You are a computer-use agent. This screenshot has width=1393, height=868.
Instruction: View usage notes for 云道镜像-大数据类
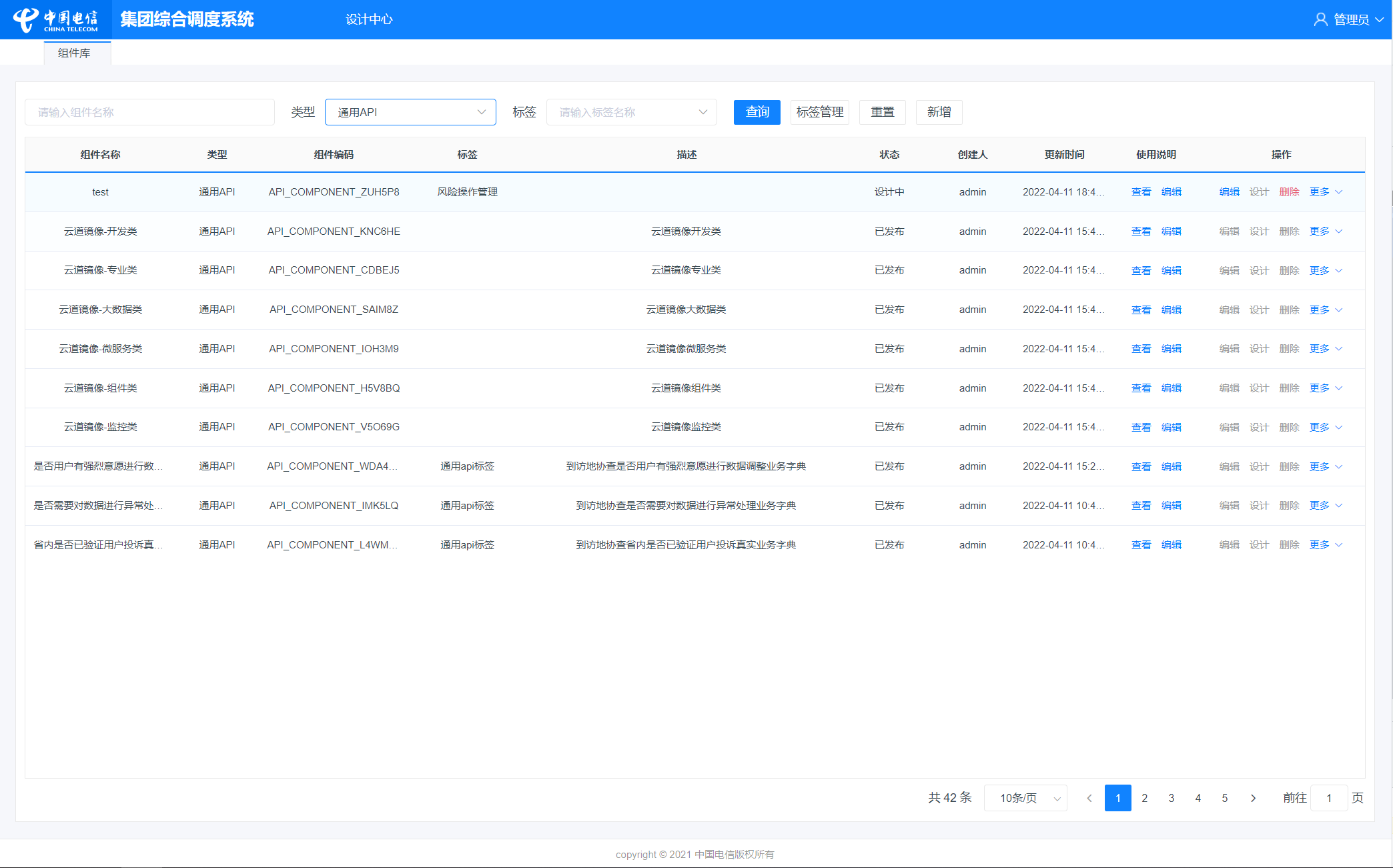(x=1141, y=310)
